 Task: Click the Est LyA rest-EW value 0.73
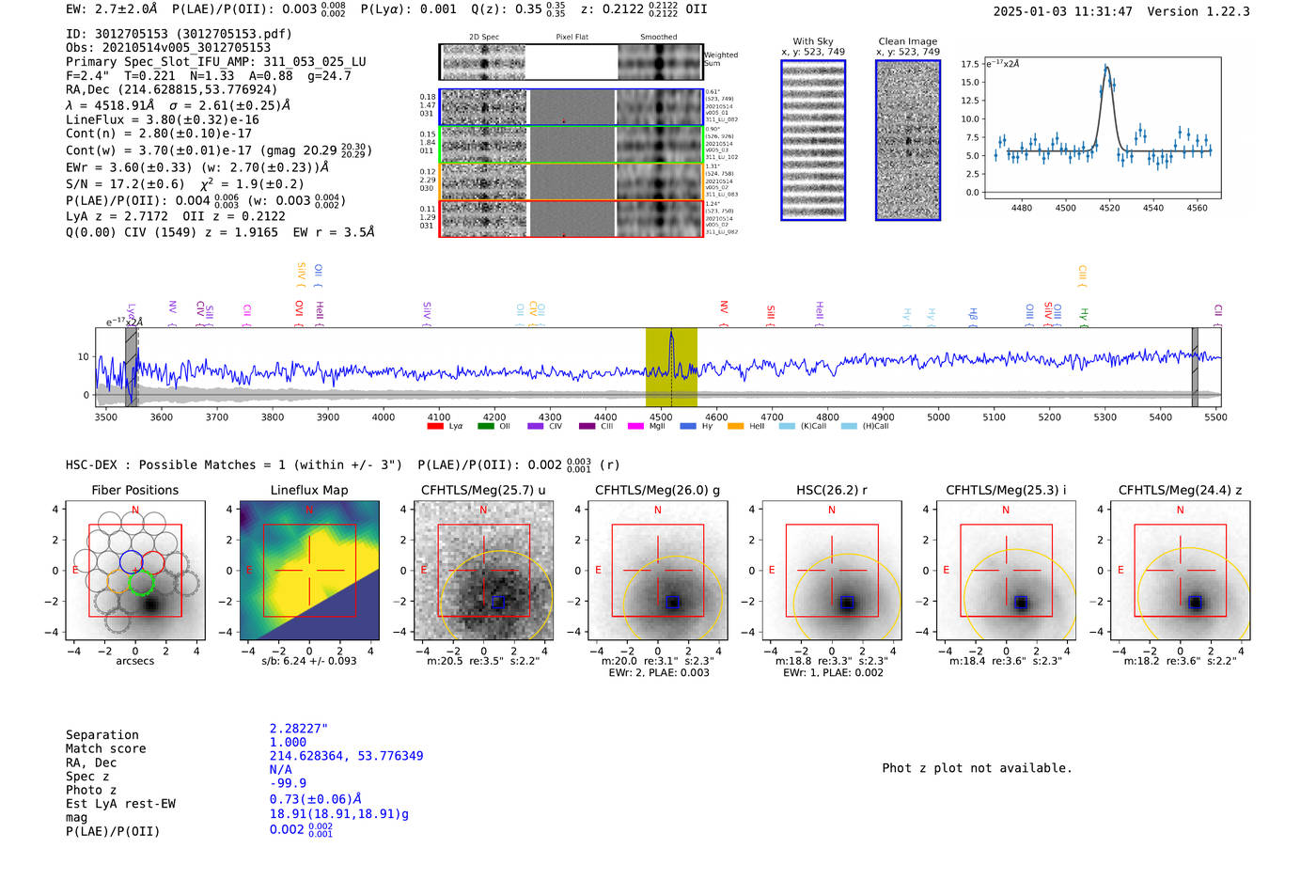point(315,799)
